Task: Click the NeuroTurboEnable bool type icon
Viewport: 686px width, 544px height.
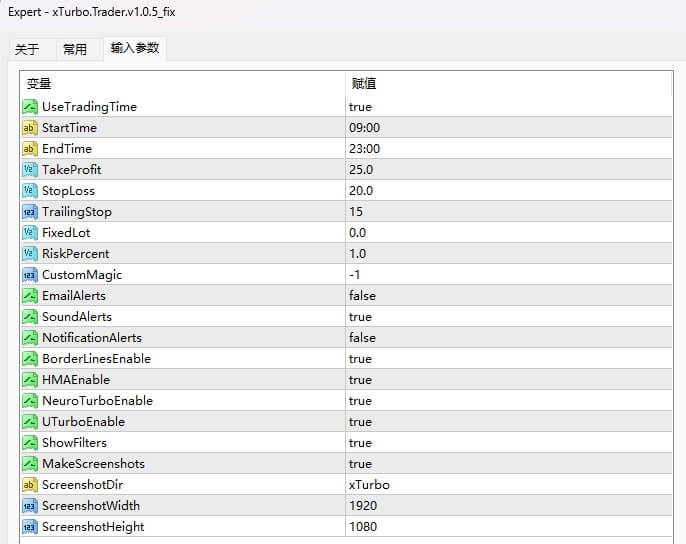Action: pyautogui.click(x=30, y=401)
